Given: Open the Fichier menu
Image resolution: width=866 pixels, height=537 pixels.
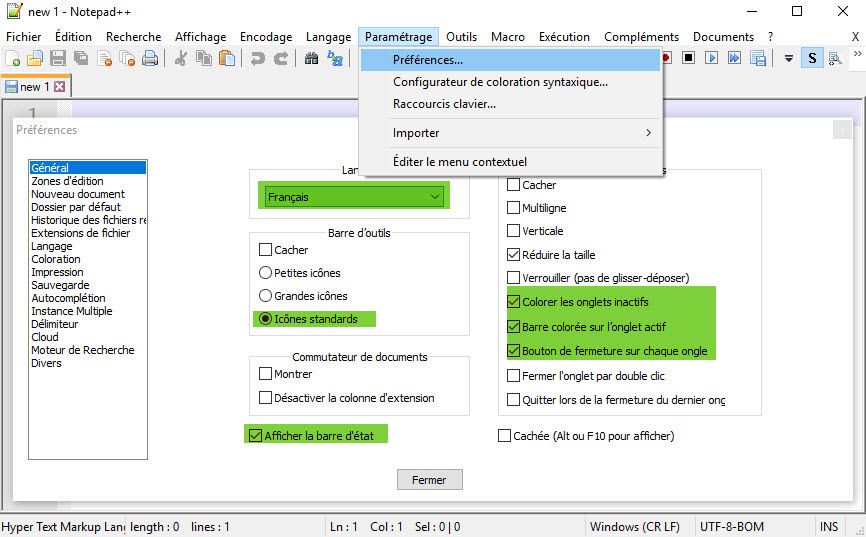Looking at the screenshot, I should [24, 37].
